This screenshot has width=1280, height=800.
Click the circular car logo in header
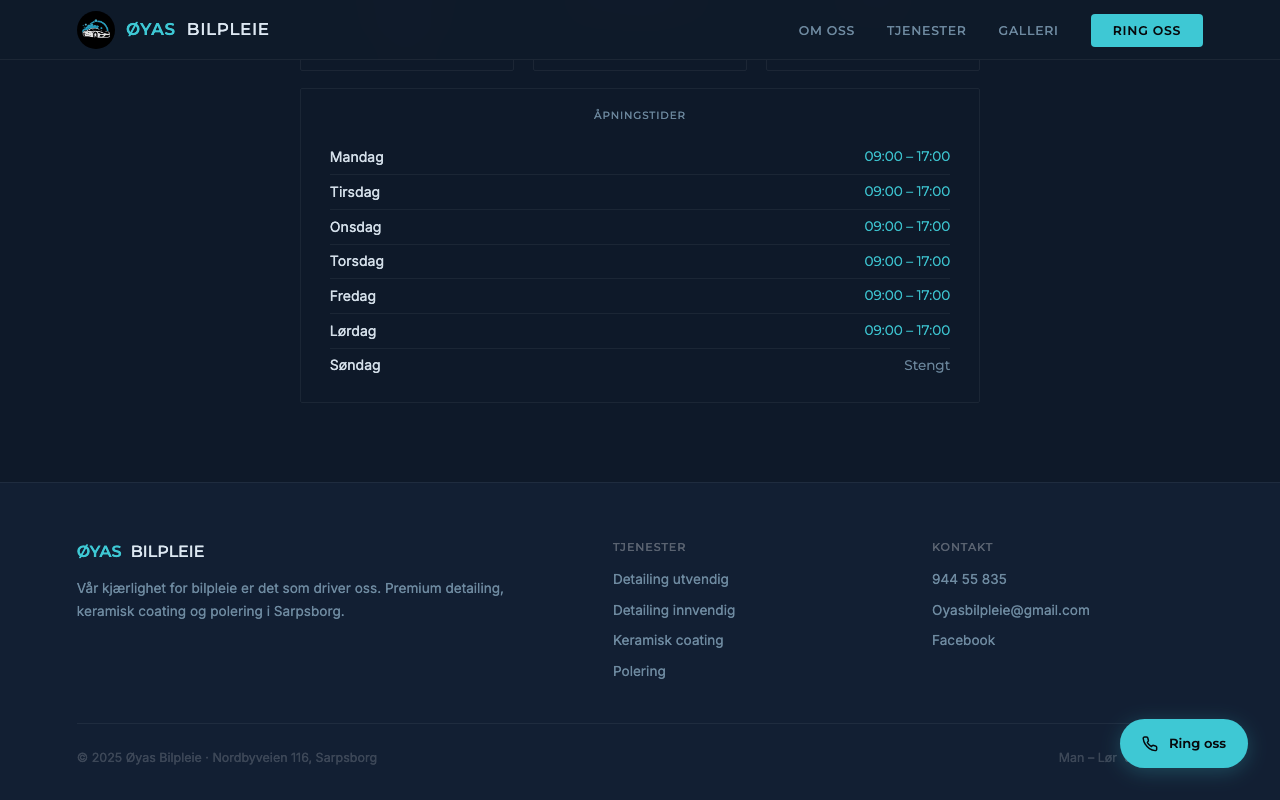point(96,30)
